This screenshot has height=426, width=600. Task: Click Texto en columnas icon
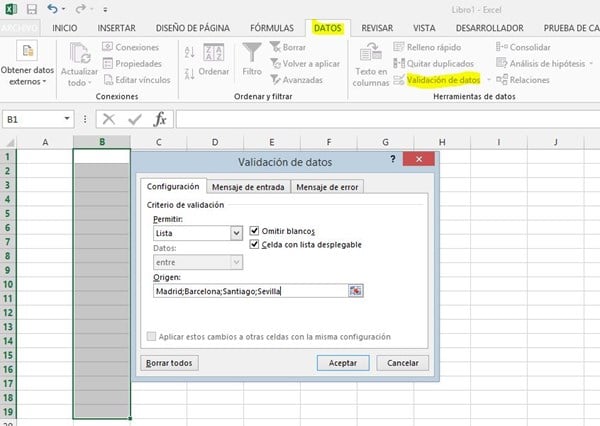pos(370,52)
